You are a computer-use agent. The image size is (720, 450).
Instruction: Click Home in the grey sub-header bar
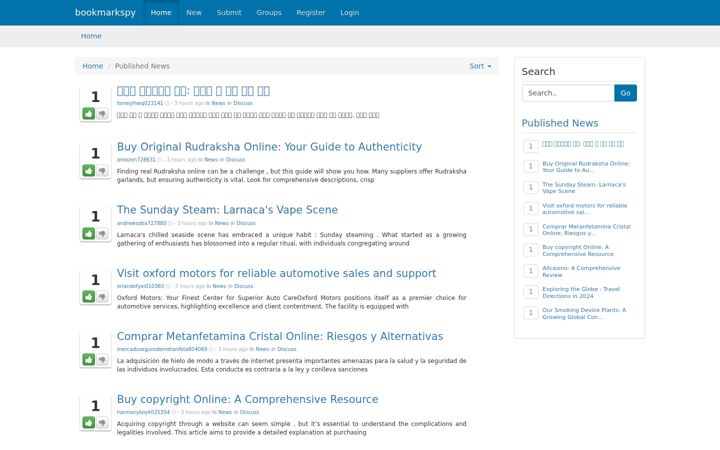91,36
